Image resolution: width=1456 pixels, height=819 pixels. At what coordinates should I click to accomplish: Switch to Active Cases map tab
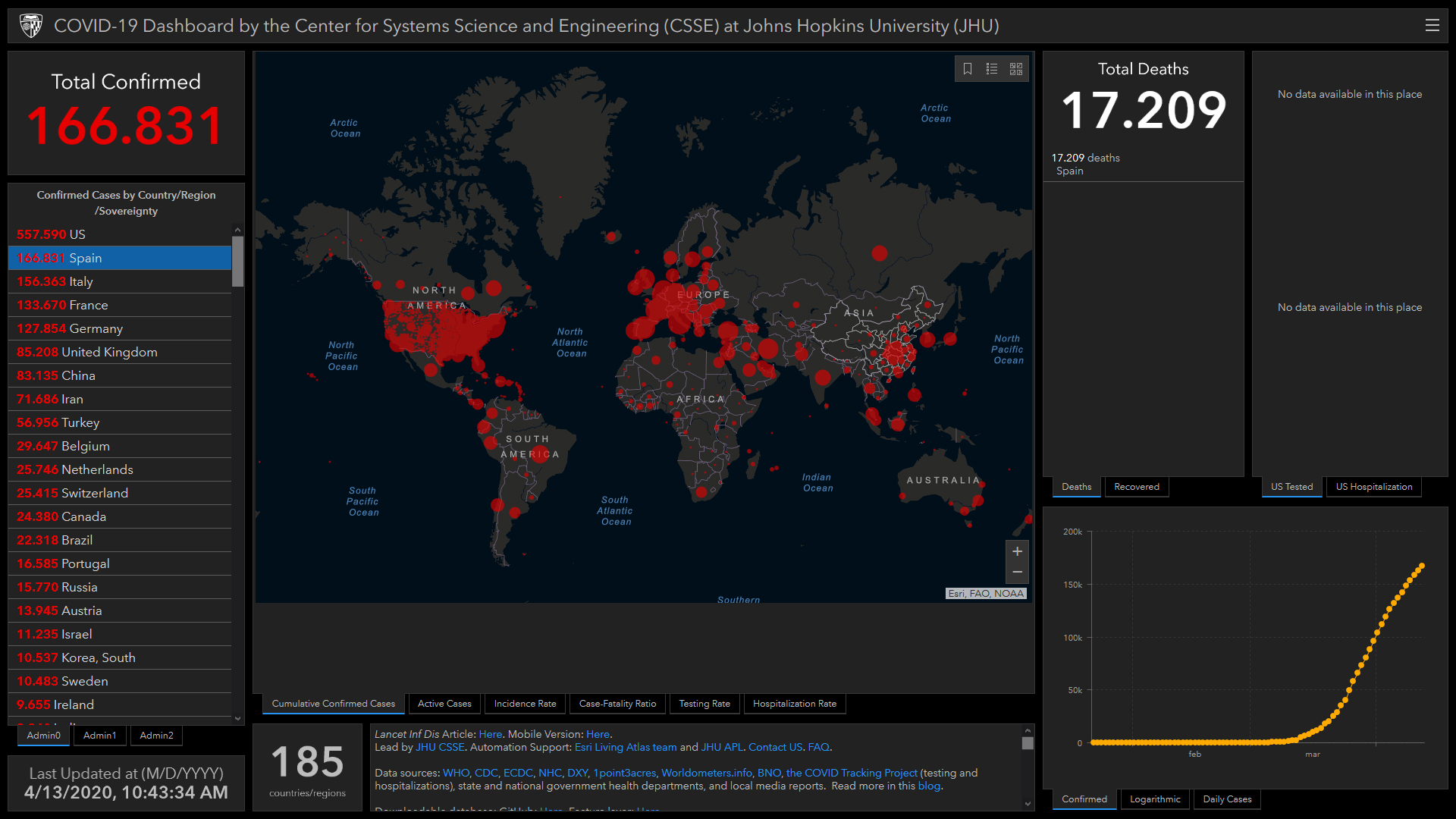tap(444, 704)
